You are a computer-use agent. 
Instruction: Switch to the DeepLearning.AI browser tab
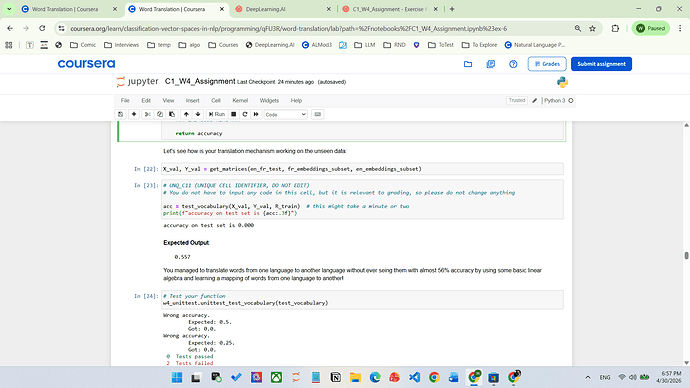(284, 9)
